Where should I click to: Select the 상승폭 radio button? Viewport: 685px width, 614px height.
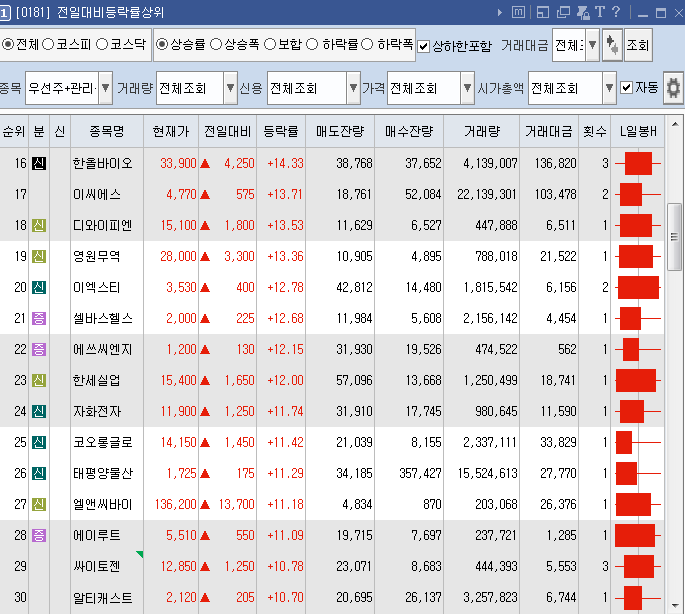pos(216,44)
